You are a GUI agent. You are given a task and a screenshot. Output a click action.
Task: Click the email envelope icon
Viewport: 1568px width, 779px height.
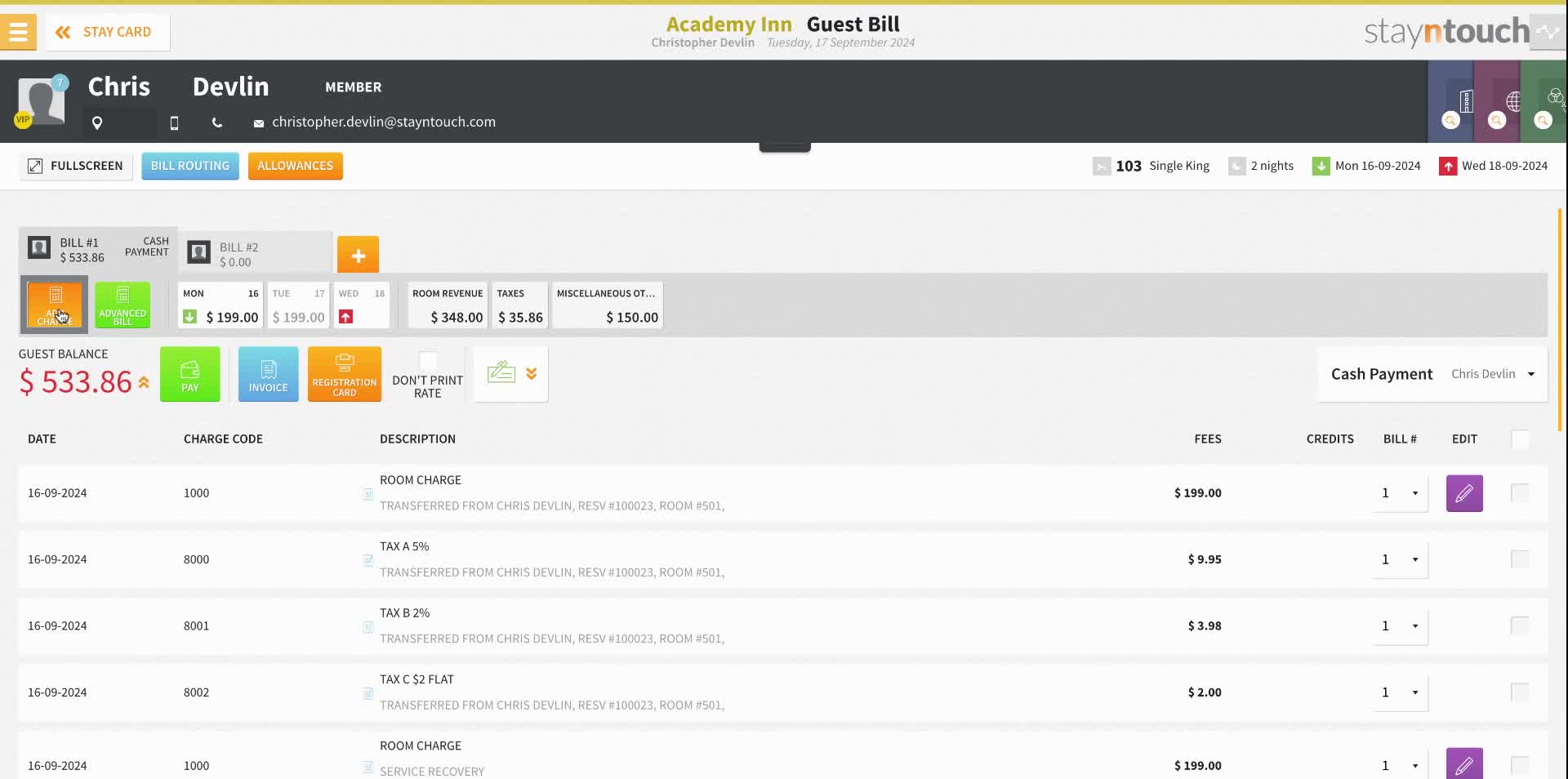[258, 123]
